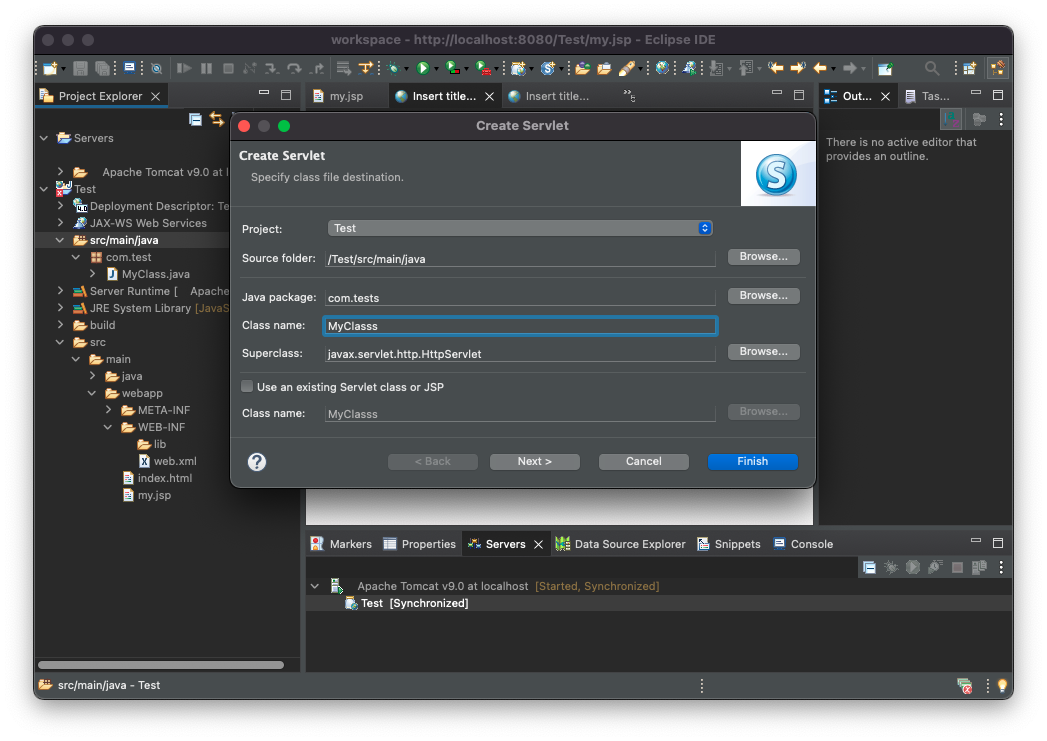
Task: Click Browse next to Java package
Action: pyautogui.click(x=763, y=295)
